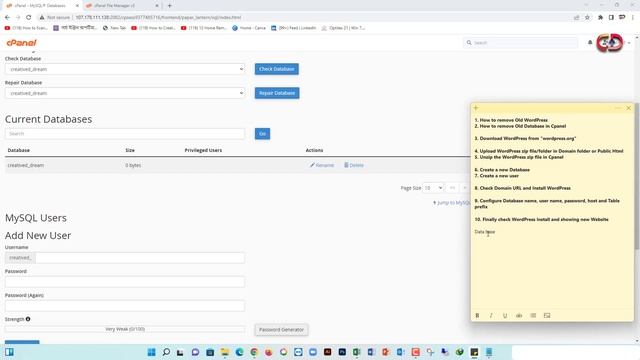Reload the page with the refresh icon

(x=29, y=18)
